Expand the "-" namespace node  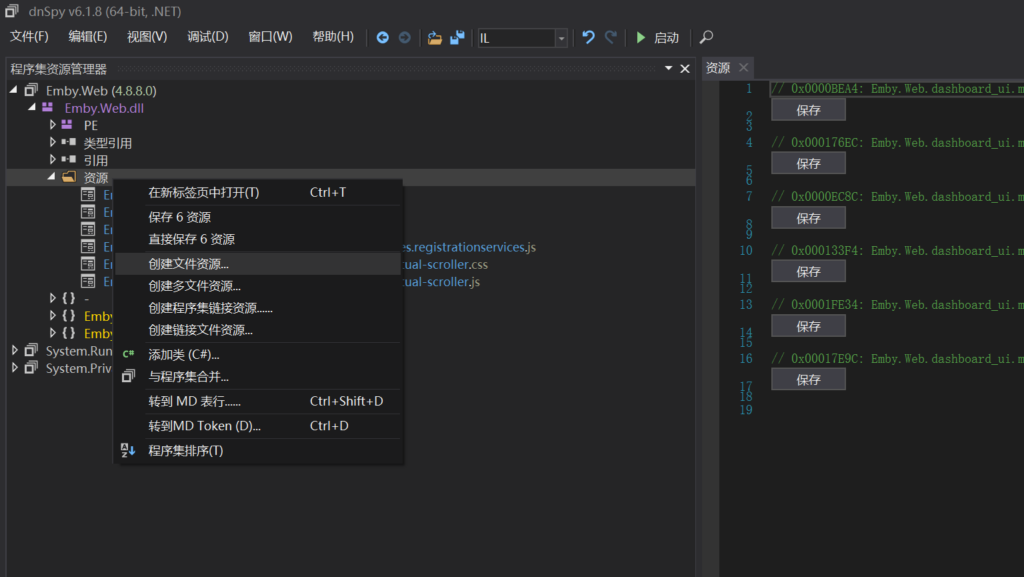tap(52, 298)
